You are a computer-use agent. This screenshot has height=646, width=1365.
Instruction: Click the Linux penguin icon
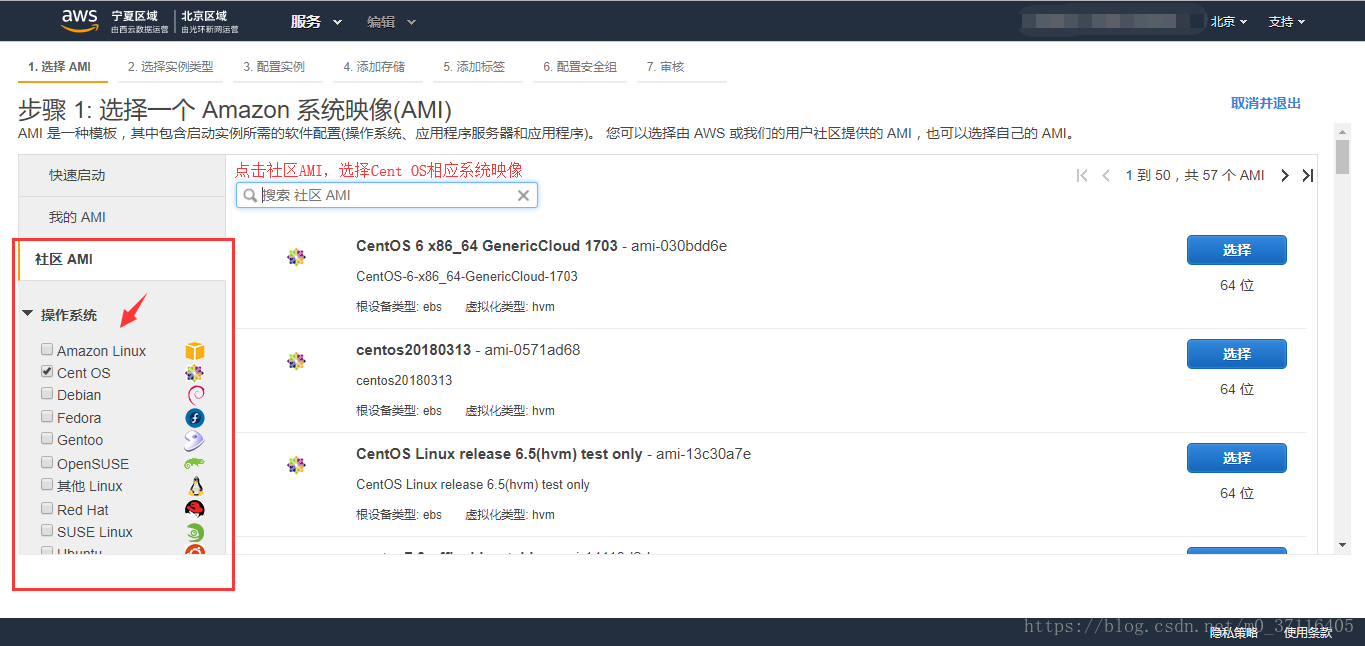(x=195, y=487)
